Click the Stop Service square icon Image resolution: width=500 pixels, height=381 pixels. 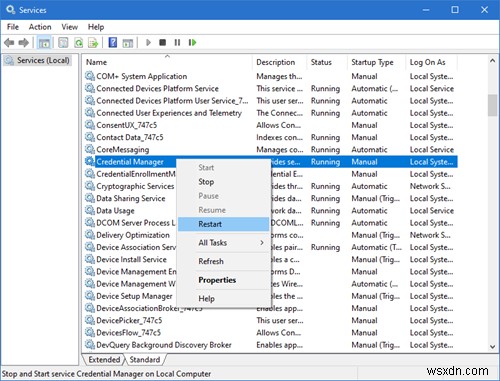click(163, 43)
